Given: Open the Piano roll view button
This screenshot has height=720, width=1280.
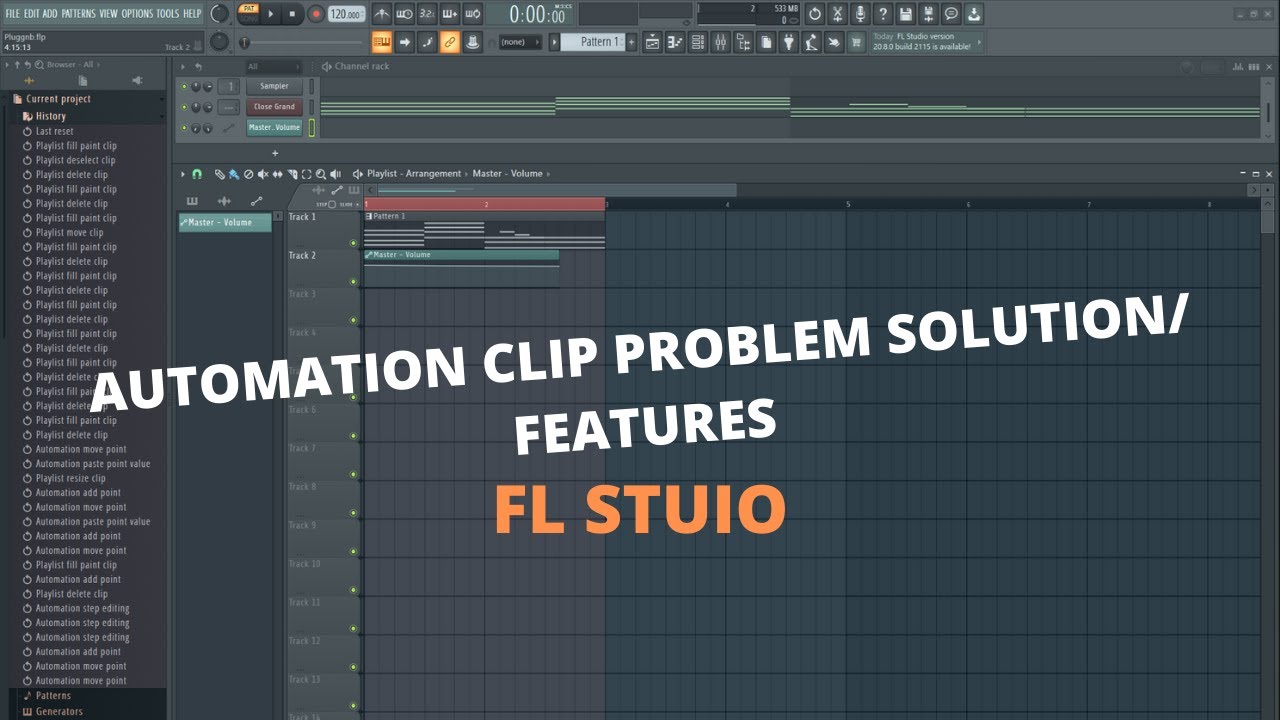Looking at the screenshot, I should [674, 42].
